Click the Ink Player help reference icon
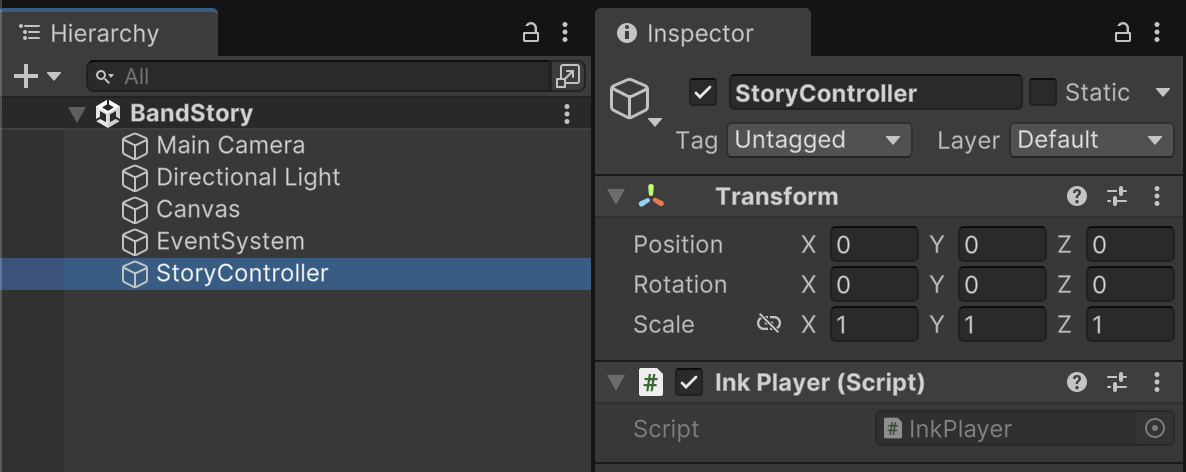 coord(1077,382)
